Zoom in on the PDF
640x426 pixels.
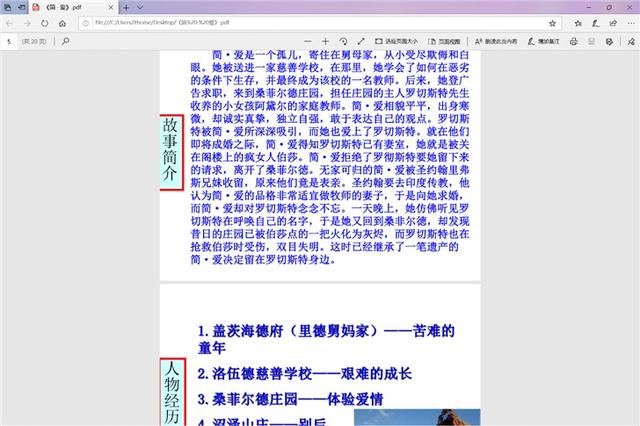pos(325,41)
